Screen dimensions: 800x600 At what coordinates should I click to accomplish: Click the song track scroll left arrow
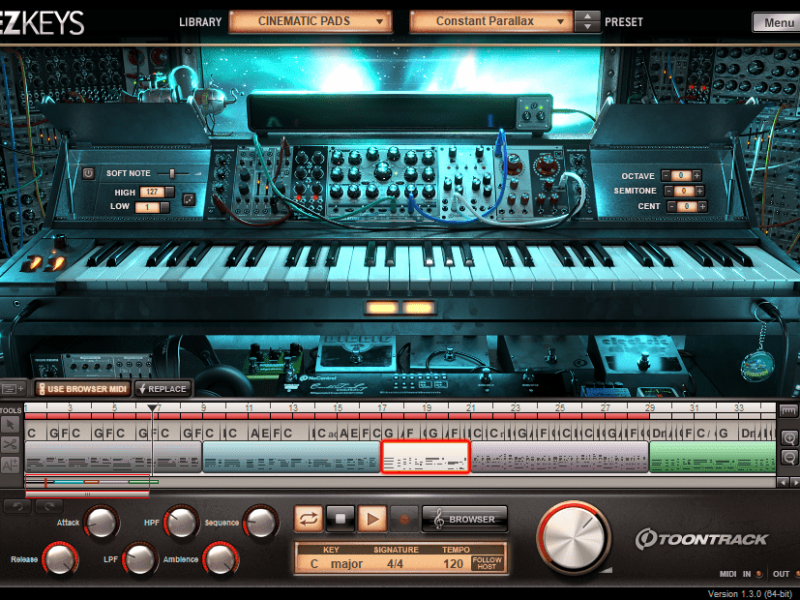tap(783, 482)
